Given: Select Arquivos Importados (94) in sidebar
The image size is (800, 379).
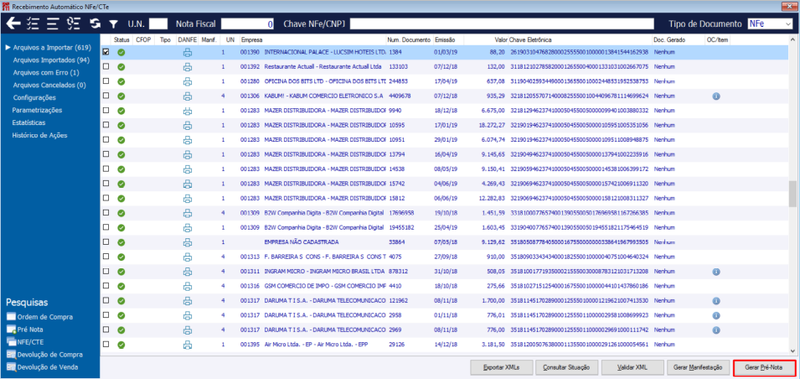Looking at the screenshot, I should pos(51,60).
